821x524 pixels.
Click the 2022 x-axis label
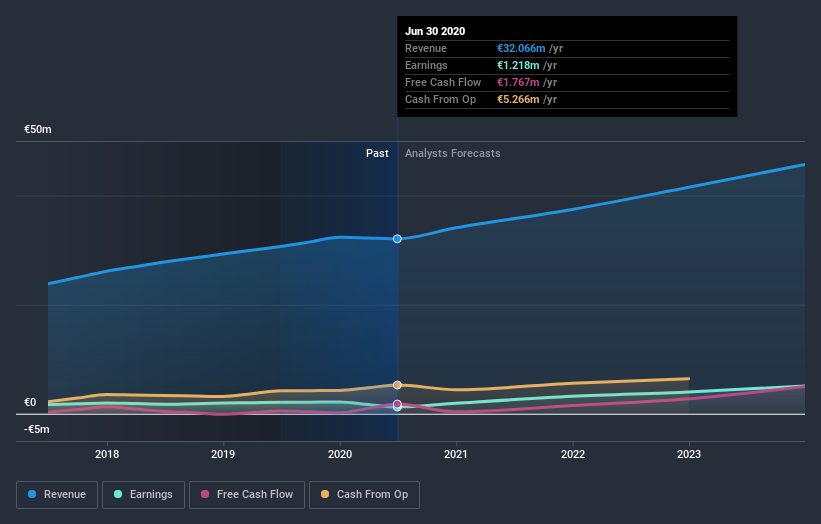[x=573, y=454]
